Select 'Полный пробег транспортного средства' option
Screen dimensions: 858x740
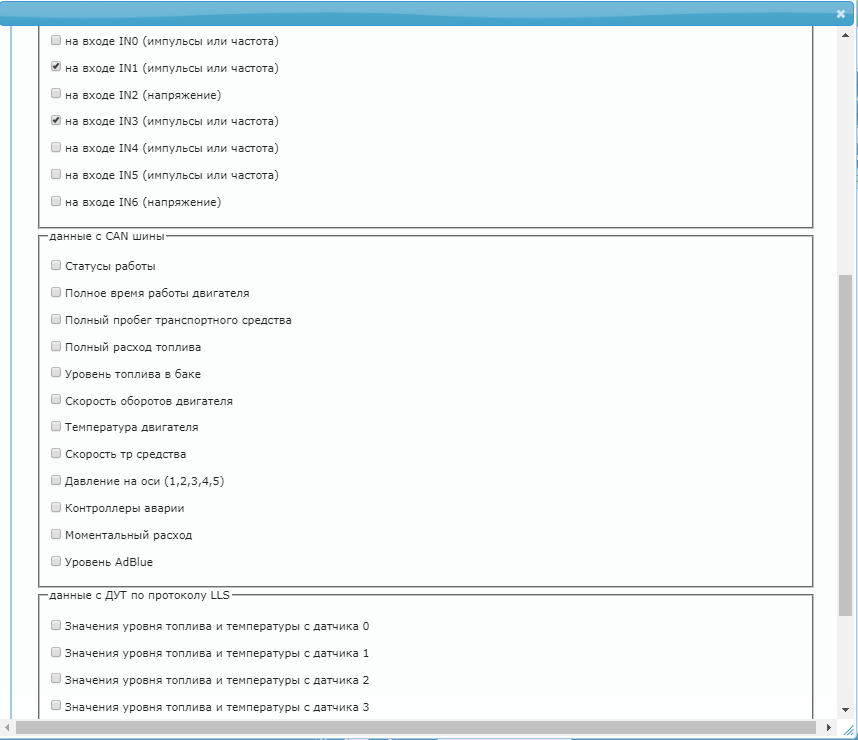56,320
